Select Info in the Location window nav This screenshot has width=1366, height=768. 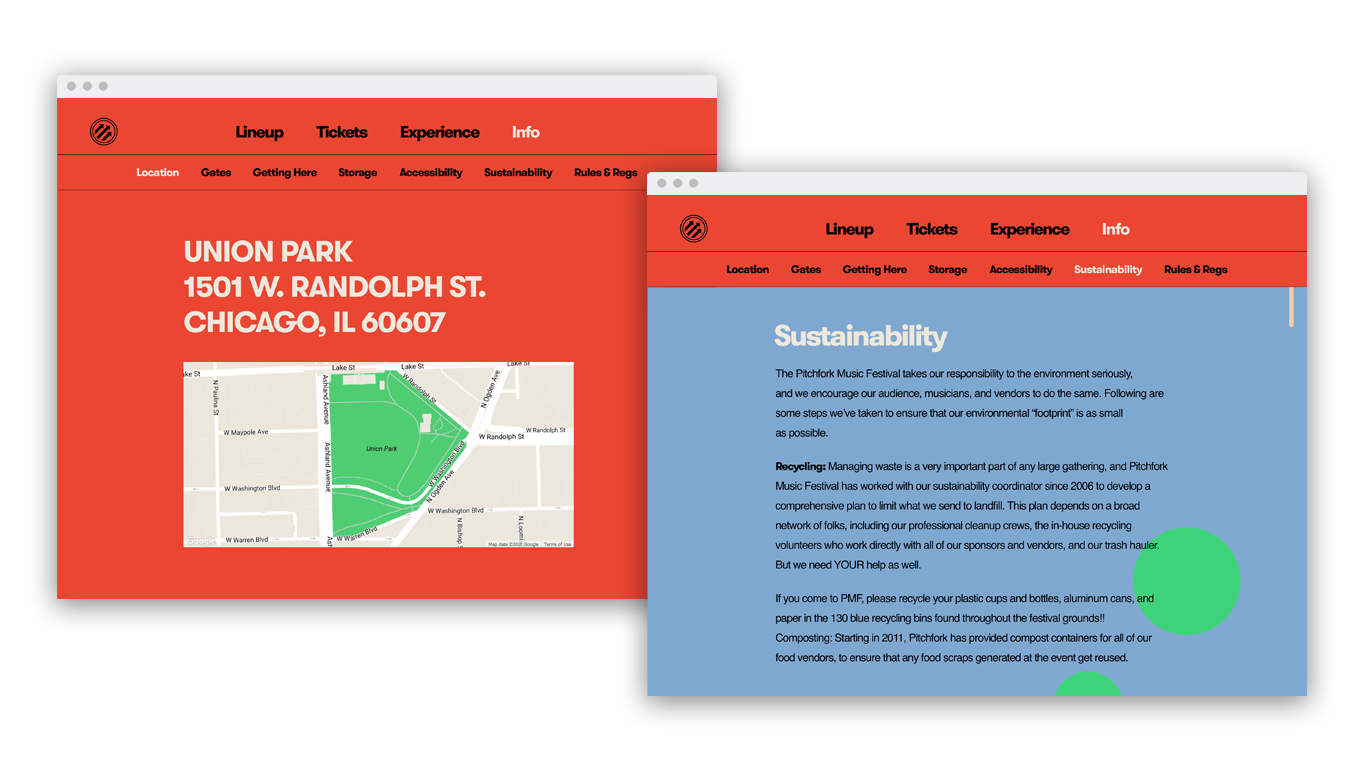click(x=526, y=132)
